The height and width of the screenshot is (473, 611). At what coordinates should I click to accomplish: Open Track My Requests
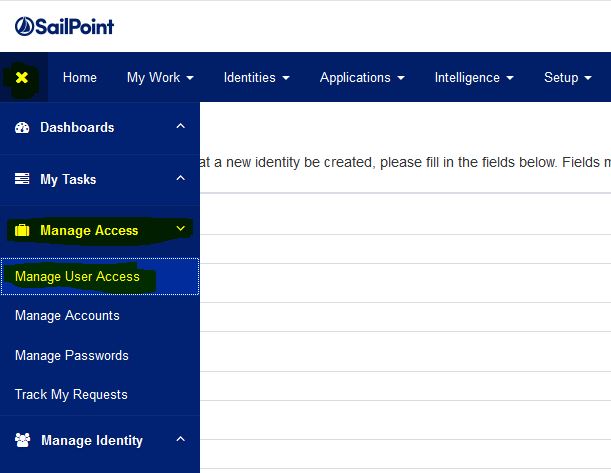[x=71, y=395]
